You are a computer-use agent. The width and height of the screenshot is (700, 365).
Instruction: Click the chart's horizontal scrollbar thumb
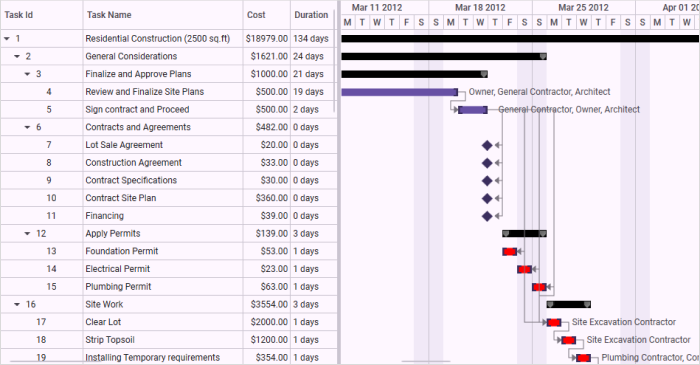(426, 361)
